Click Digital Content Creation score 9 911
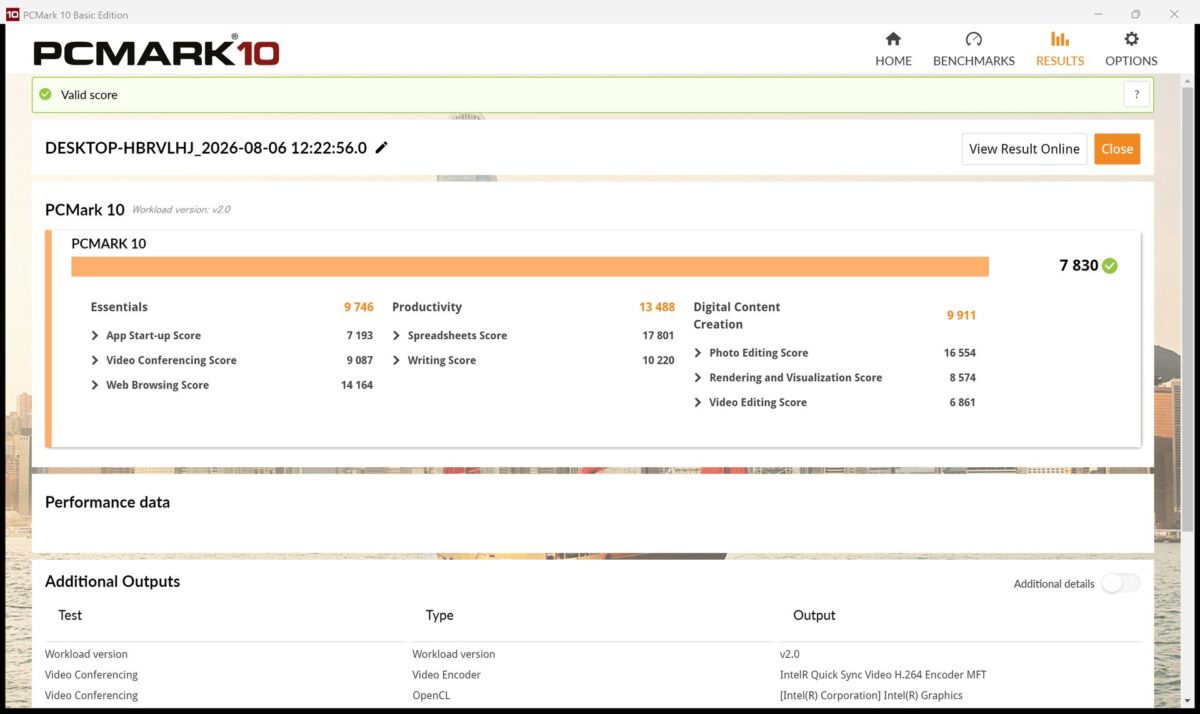The height and width of the screenshot is (714, 1200). point(961,315)
